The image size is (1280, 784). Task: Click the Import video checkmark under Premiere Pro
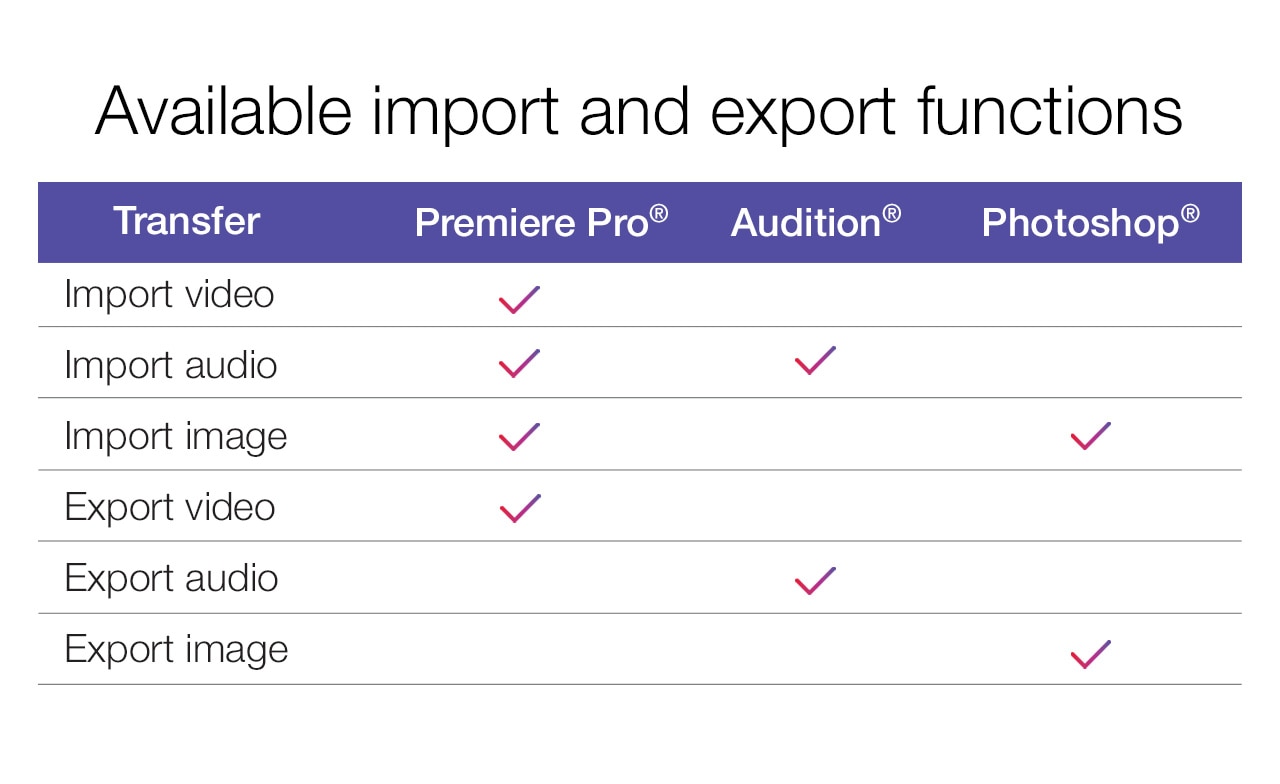[519, 299]
